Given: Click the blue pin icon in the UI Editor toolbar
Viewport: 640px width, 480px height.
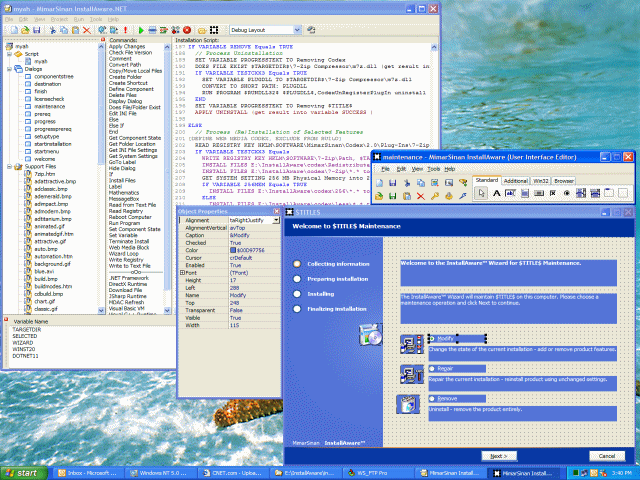Looking at the screenshot, I should point(462,196).
